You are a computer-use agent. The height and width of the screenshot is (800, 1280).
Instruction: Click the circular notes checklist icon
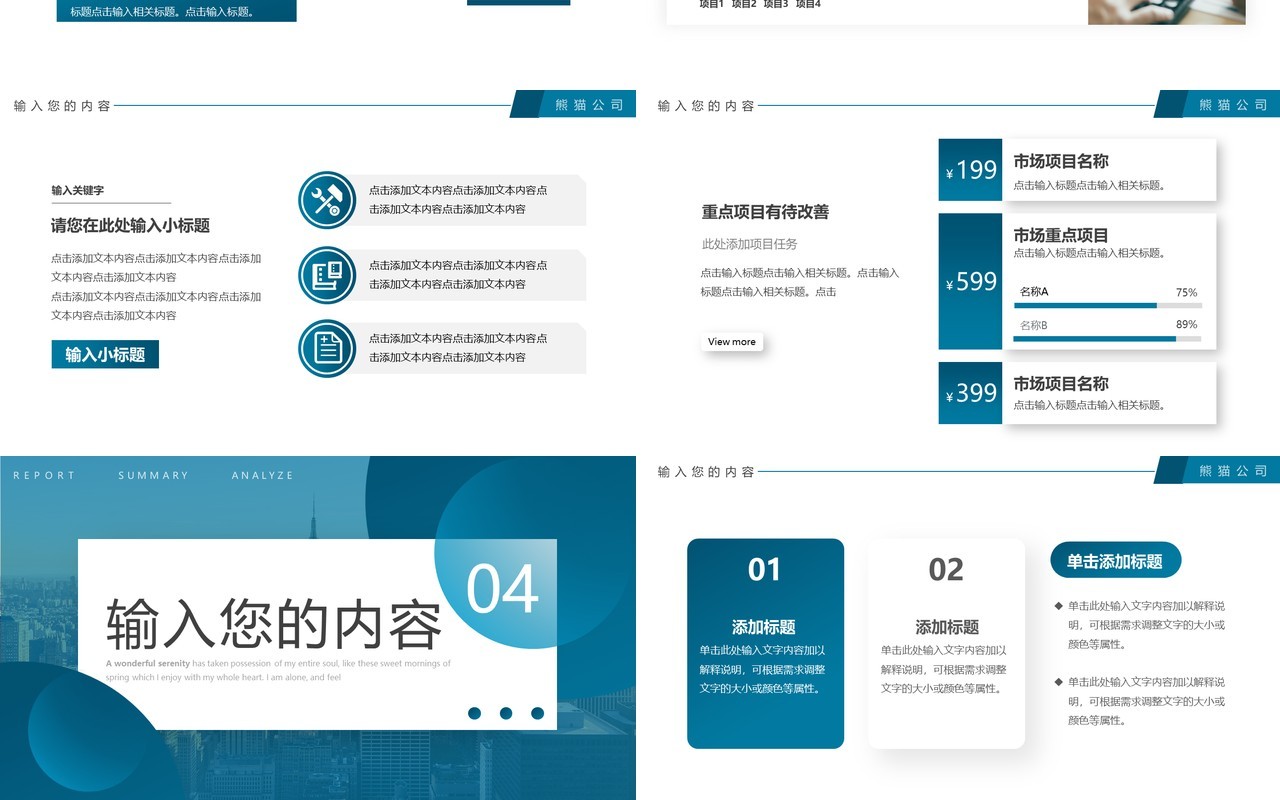[327, 348]
